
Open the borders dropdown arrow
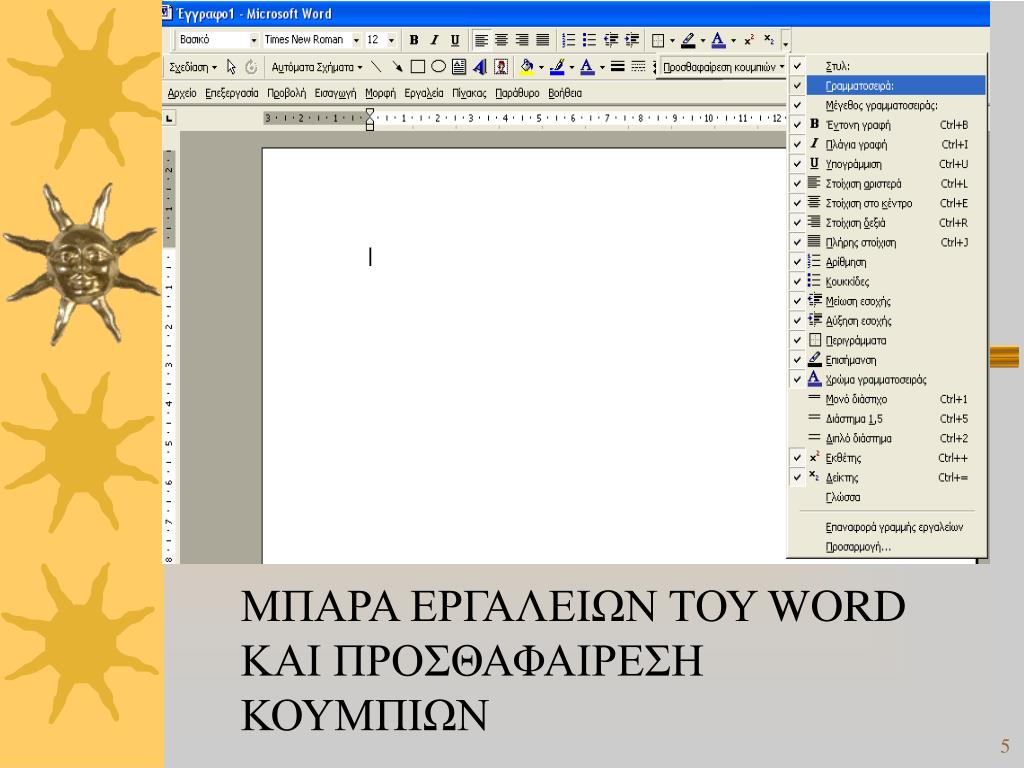pos(672,40)
